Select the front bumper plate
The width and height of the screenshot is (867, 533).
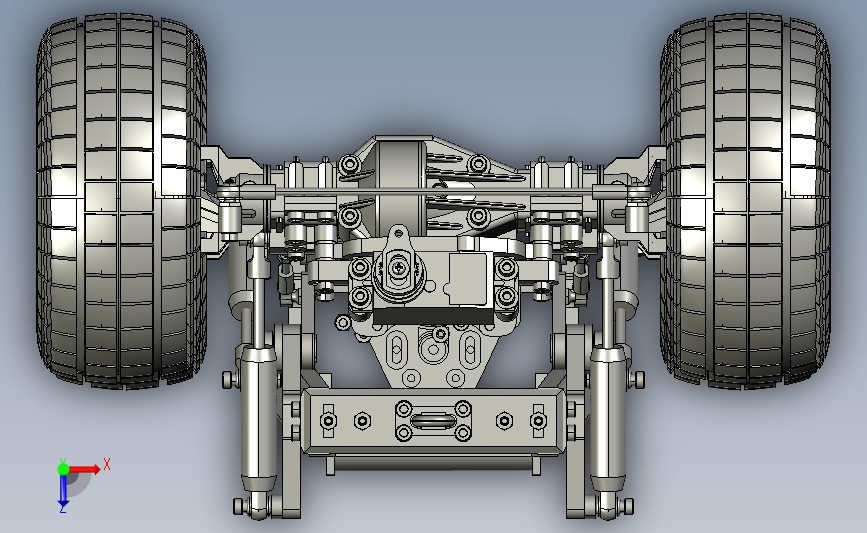pos(434,421)
